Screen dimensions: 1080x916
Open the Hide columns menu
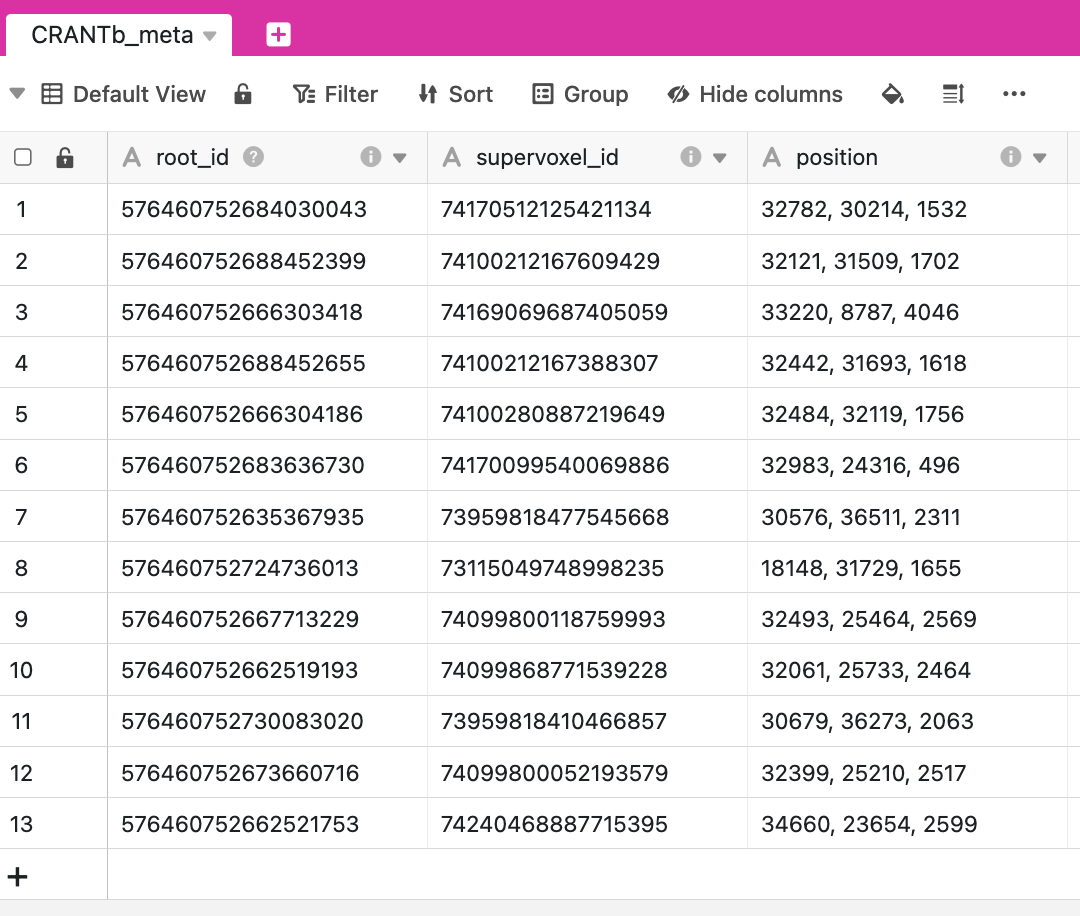tap(755, 94)
